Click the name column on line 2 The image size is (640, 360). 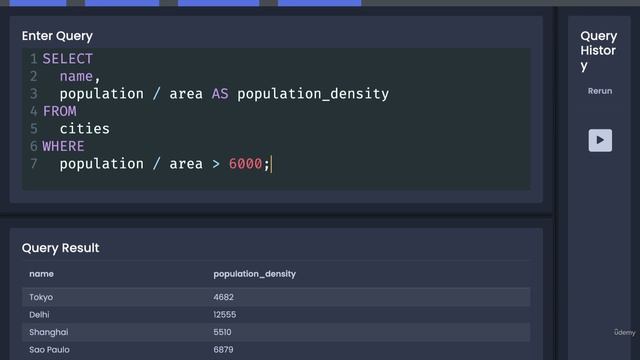click(76, 76)
